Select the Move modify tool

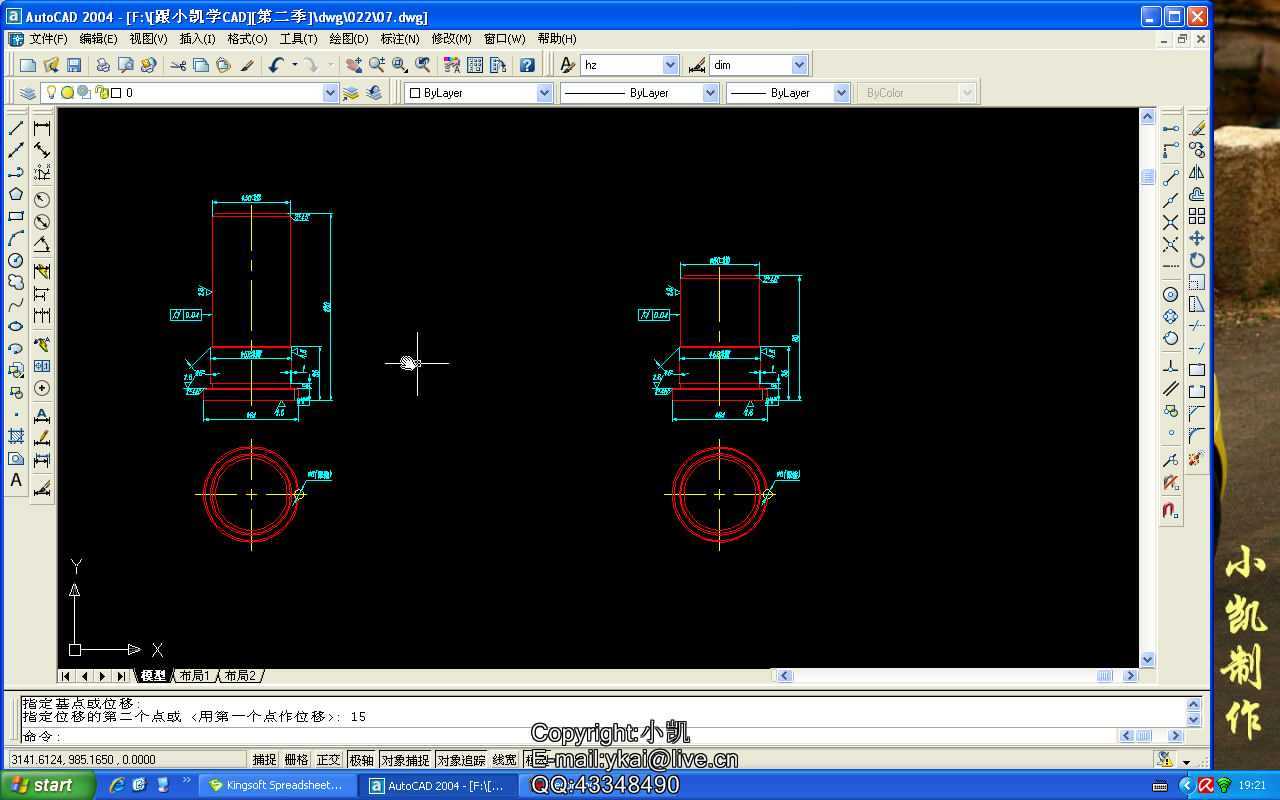point(1197,238)
